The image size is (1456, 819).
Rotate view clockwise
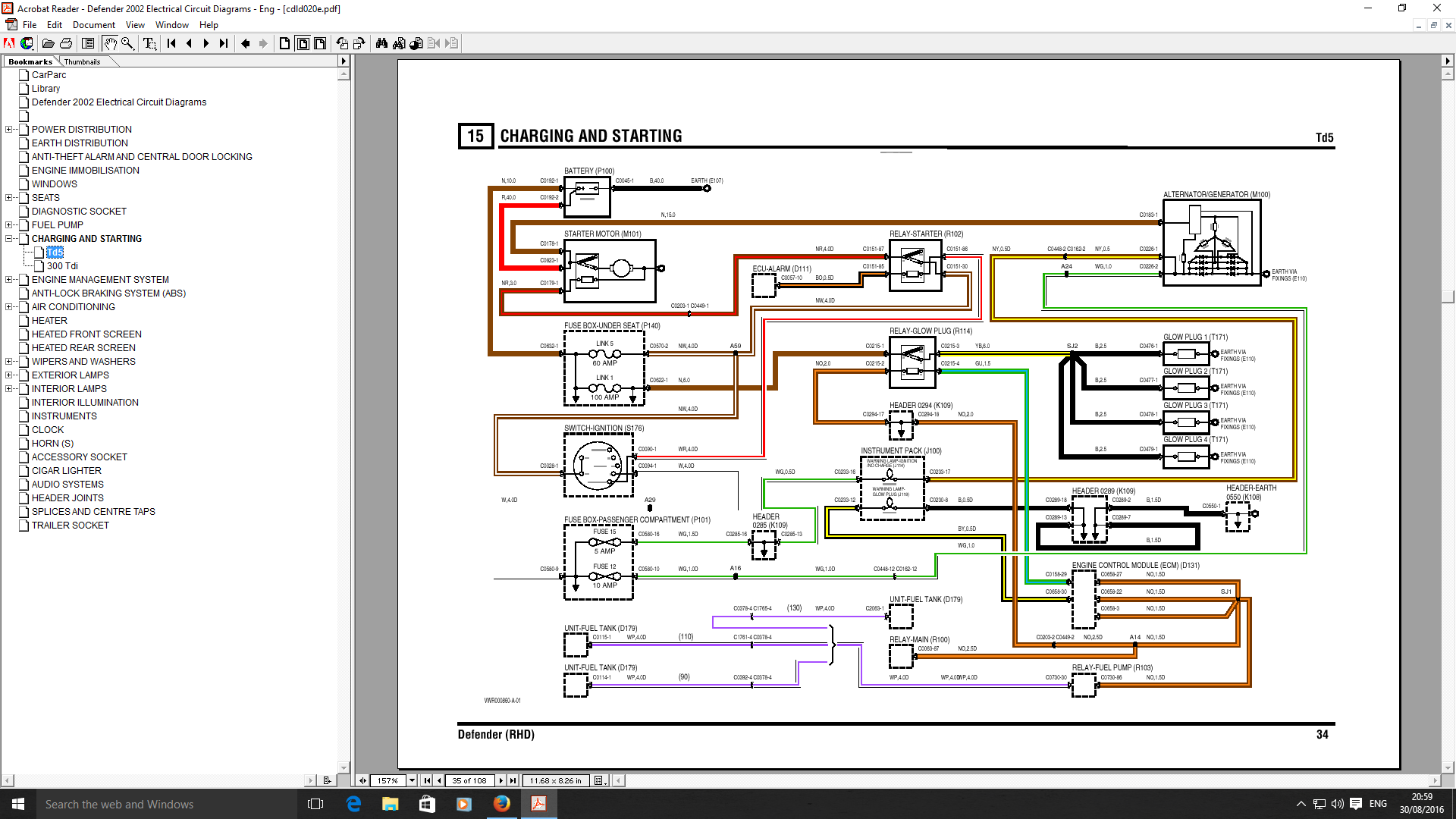359,43
